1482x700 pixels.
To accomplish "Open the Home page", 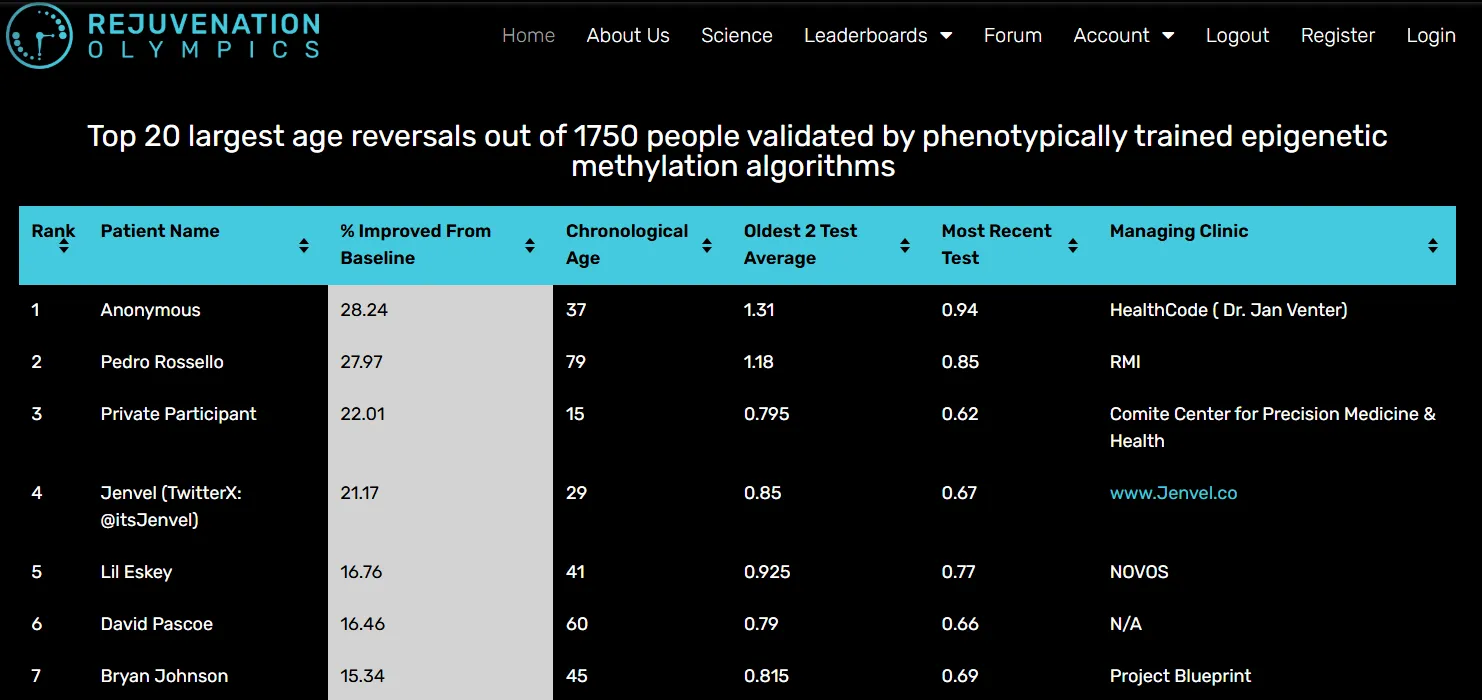I will [528, 35].
